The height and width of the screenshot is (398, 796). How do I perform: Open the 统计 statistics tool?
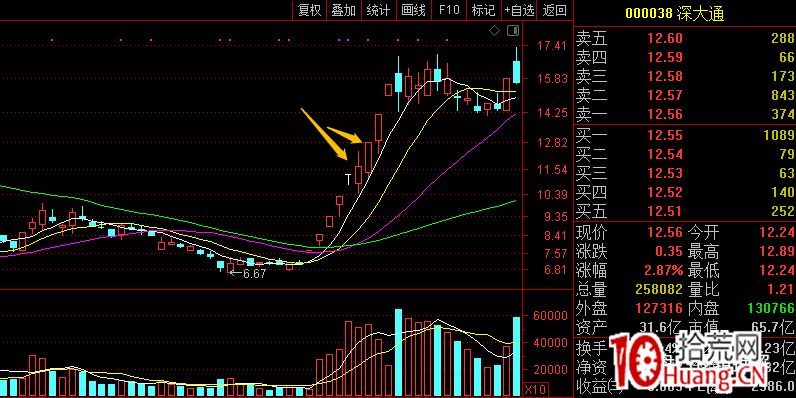point(378,10)
